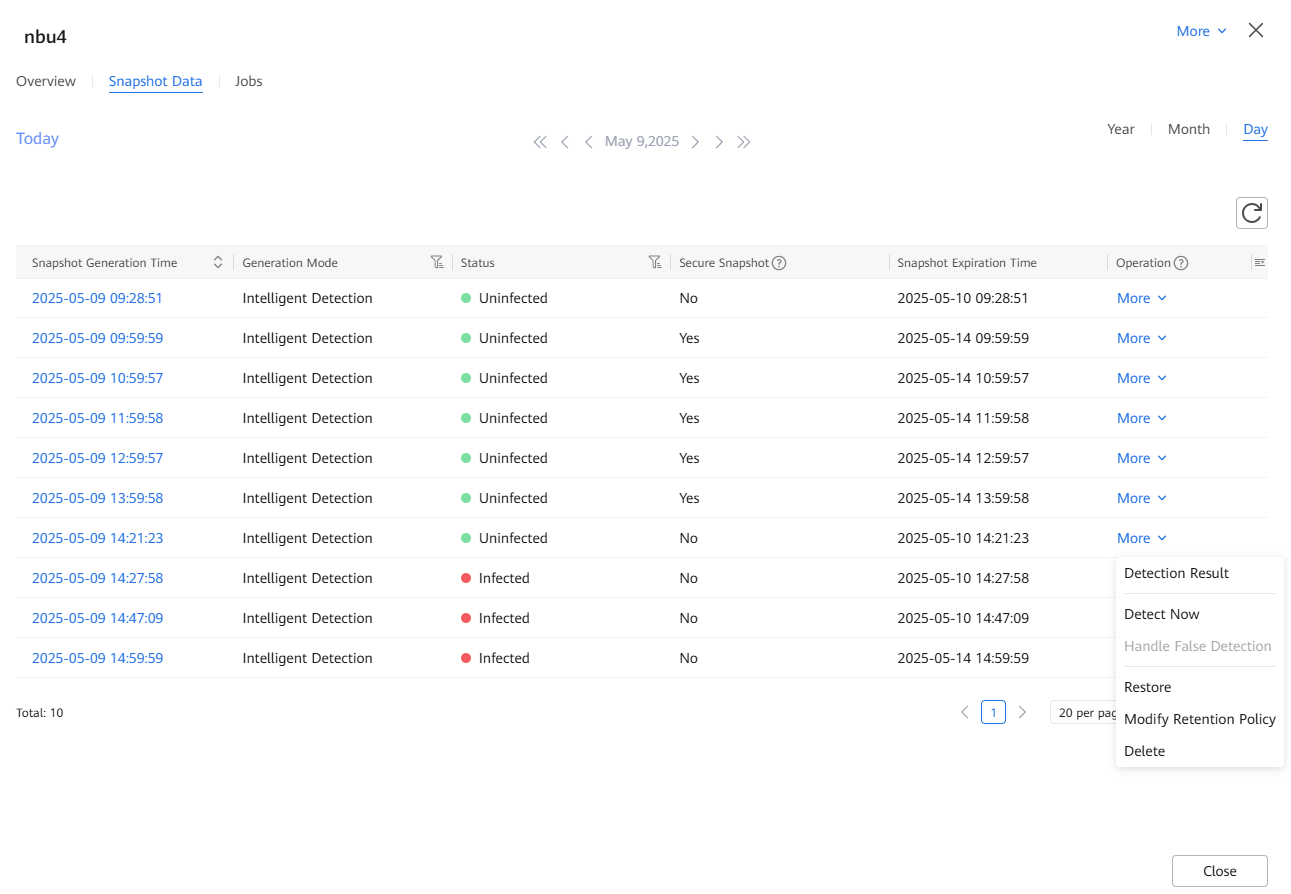Image resolution: width=1291 pixels, height=894 pixels.
Task: Click the Close button
Action: pos(1219,871)
